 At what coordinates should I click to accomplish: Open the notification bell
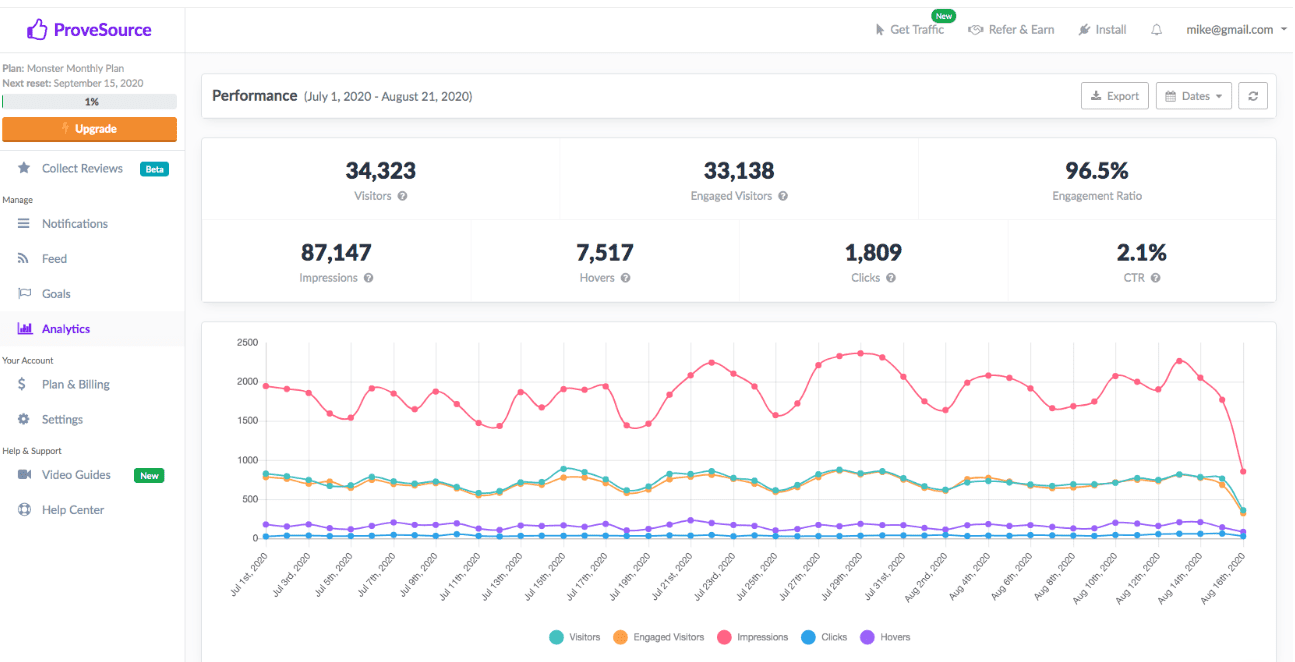coord(1156,30)
